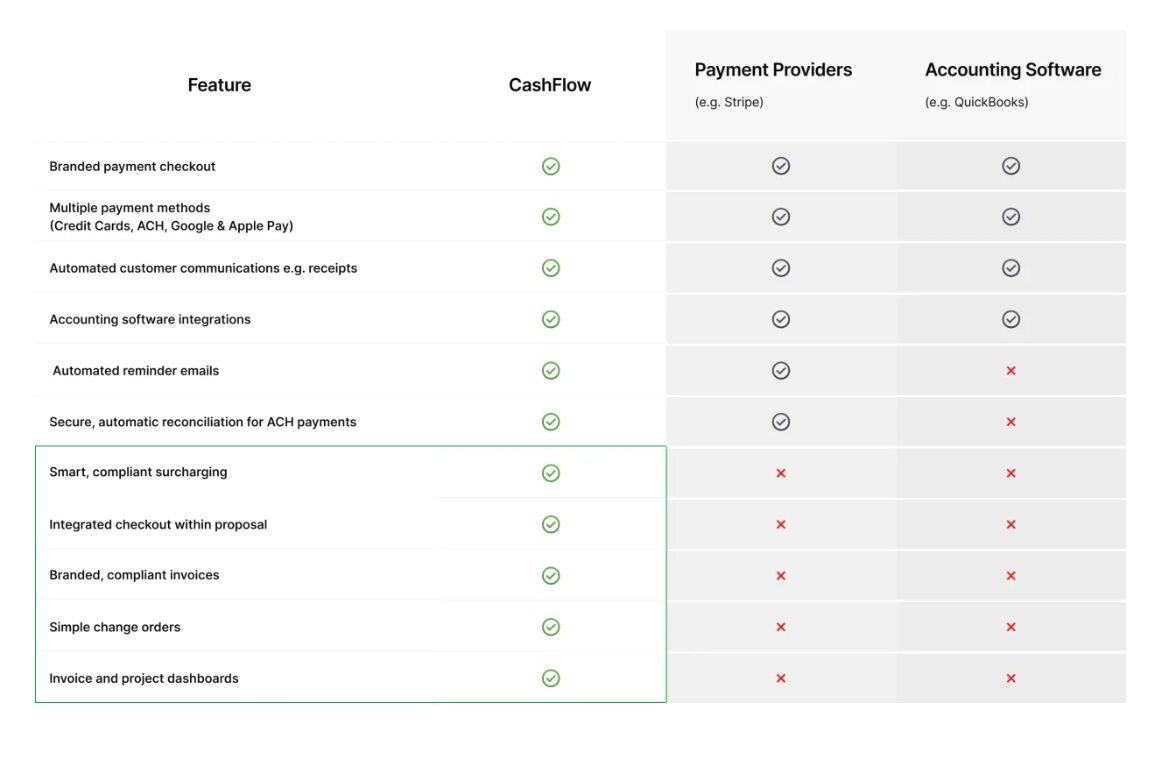Click Accounting Software checkmark for Automated customer communications

1011,268
